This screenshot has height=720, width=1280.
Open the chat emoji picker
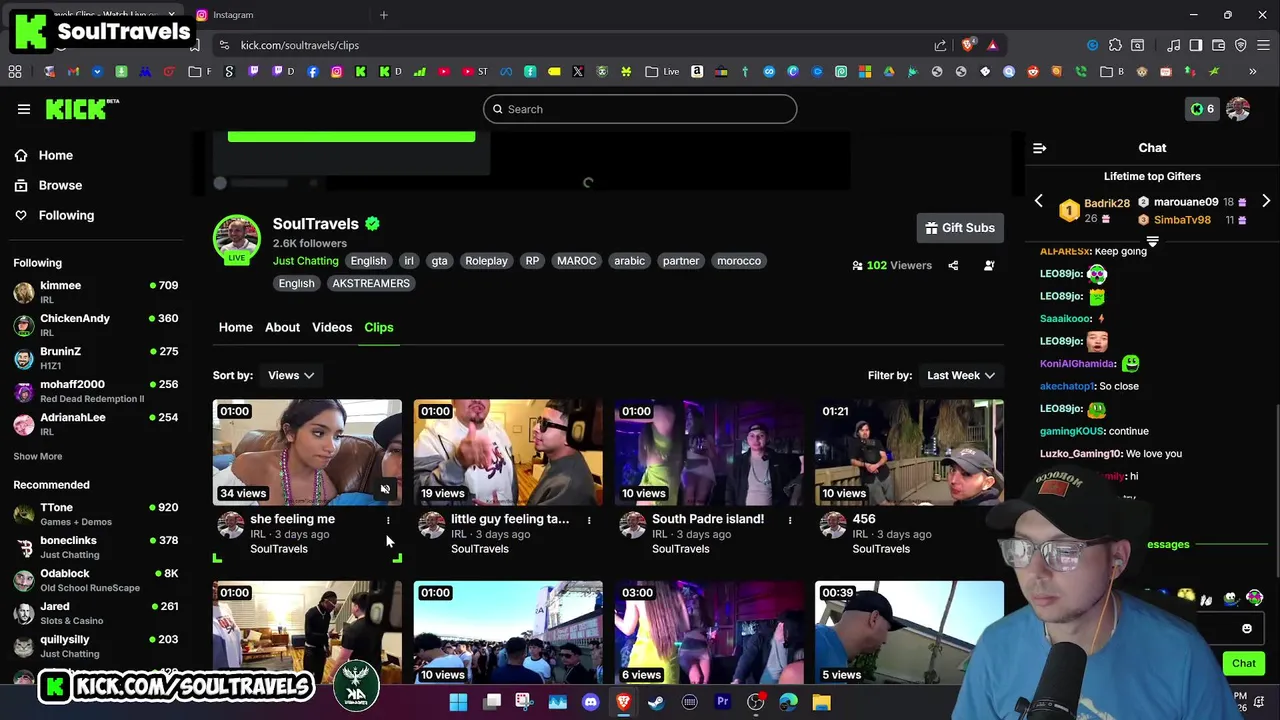pyautogui.click(x=1247, y=629)
